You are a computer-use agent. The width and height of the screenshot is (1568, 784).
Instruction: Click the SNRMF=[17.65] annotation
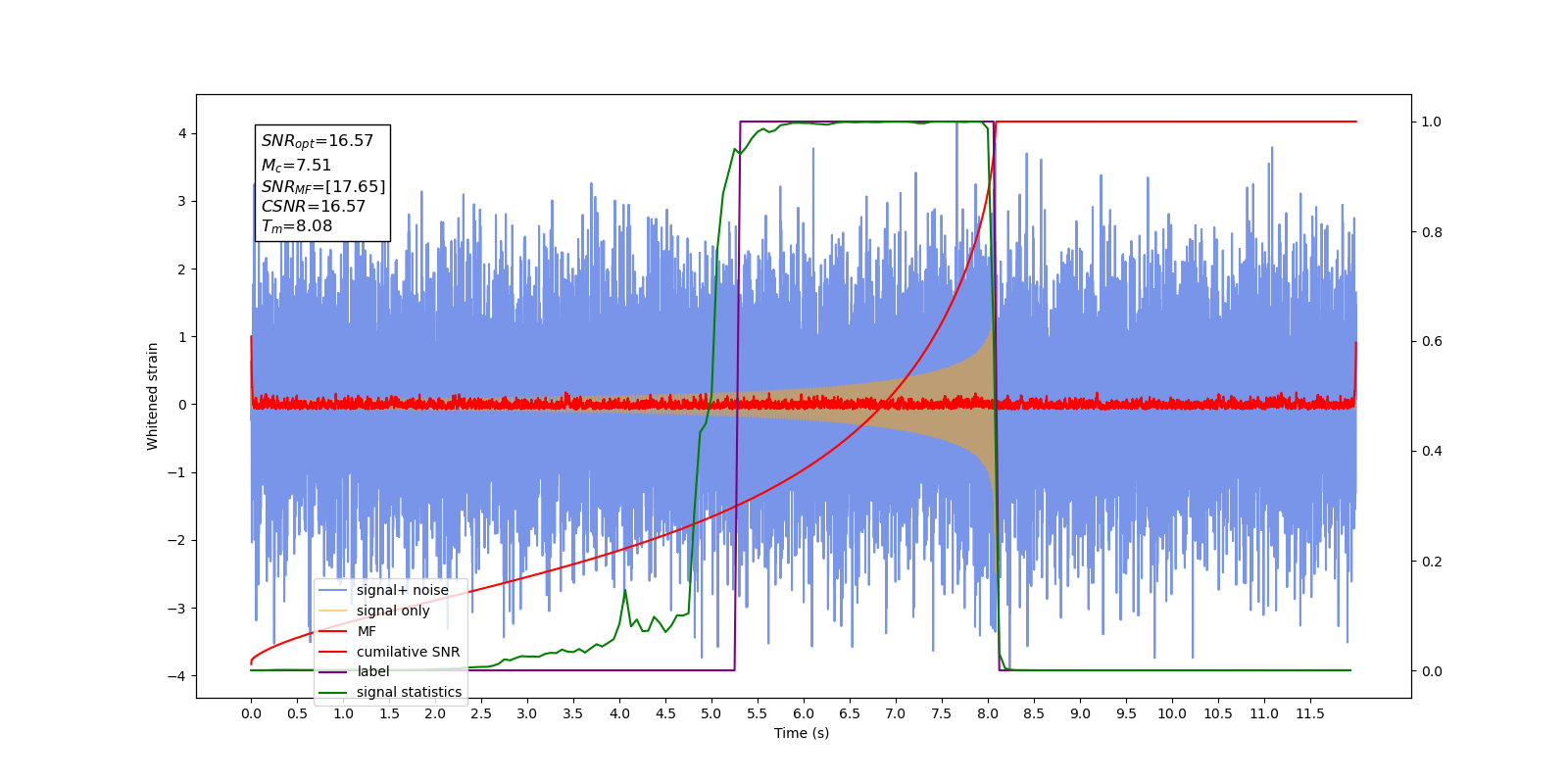pyautogui.click(x=323, y=186)
